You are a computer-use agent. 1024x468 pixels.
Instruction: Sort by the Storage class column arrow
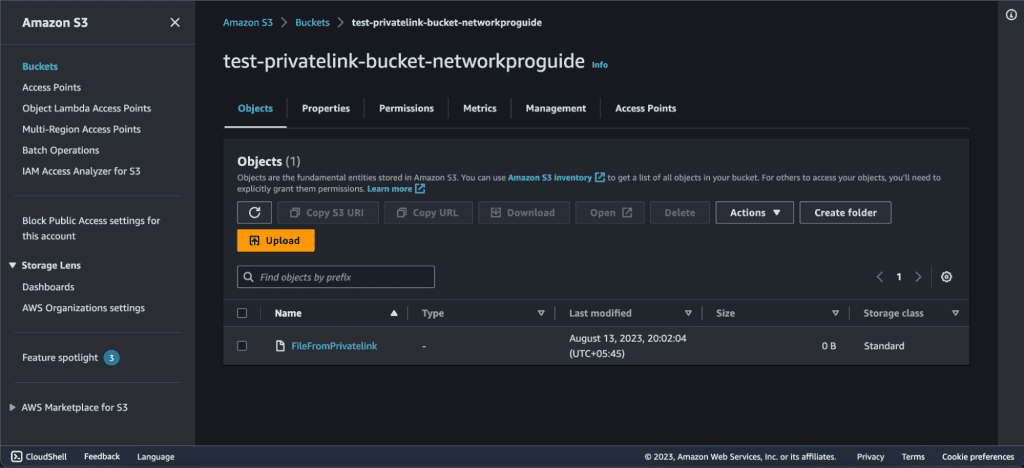(955, 313)
